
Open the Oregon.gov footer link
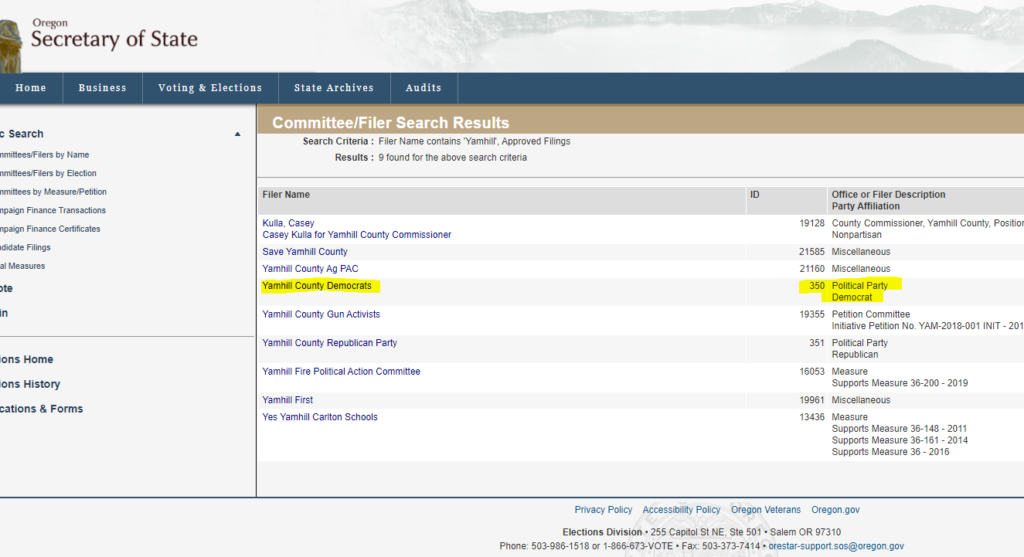click(x=835, y=510)
